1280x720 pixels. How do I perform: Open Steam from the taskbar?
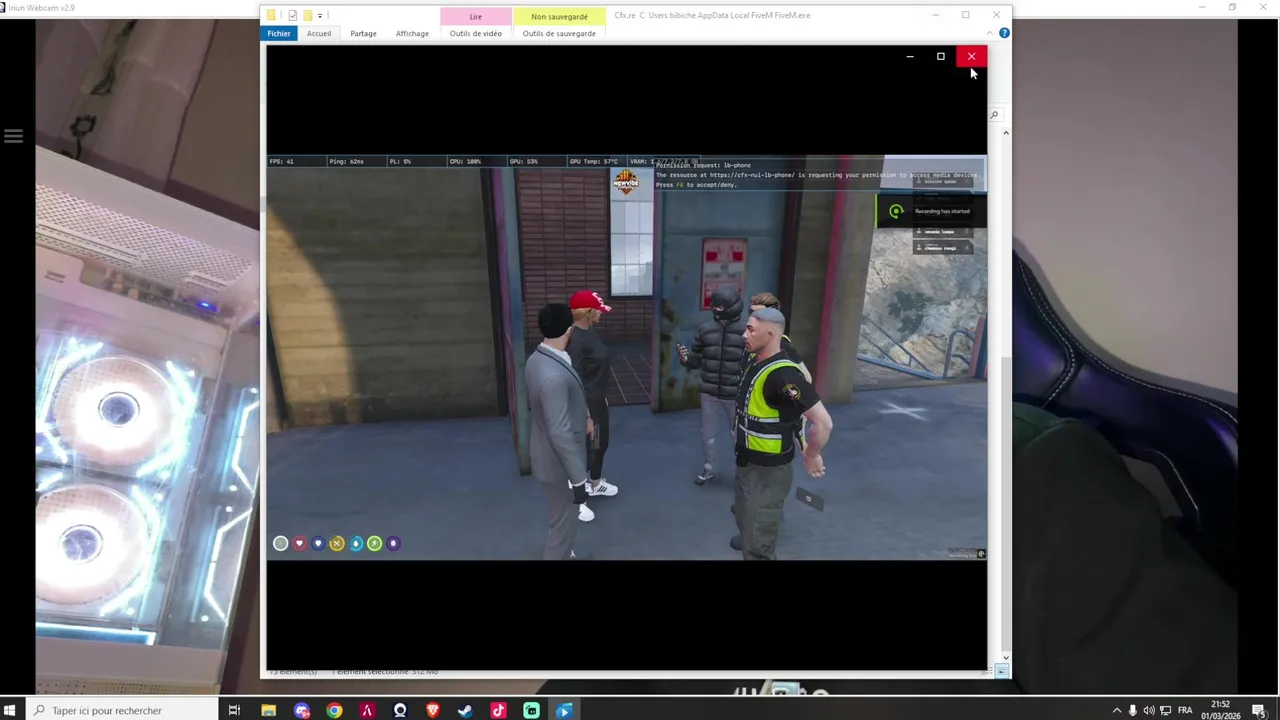point(465,710)
